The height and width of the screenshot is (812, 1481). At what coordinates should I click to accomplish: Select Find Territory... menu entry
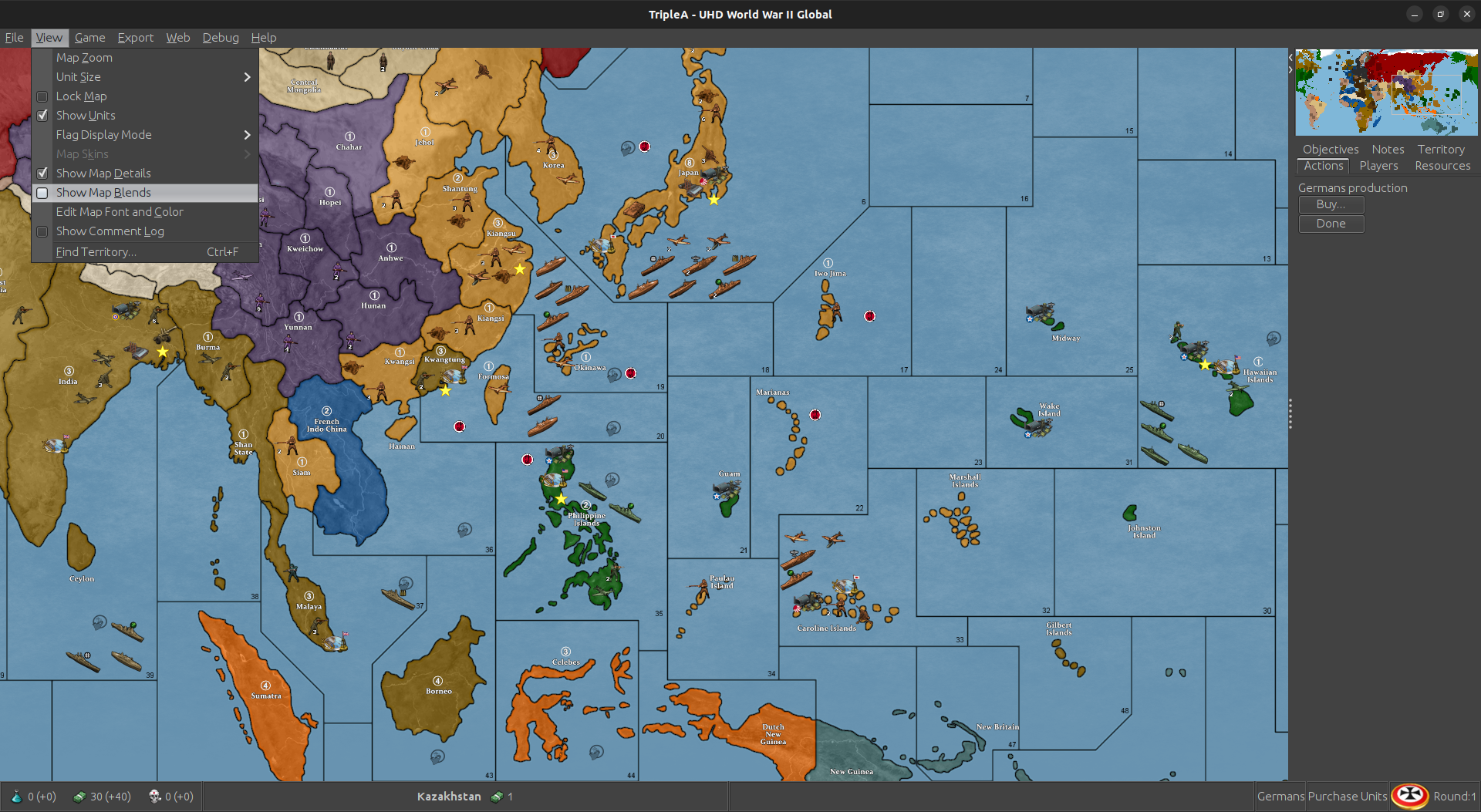point(145,252)
